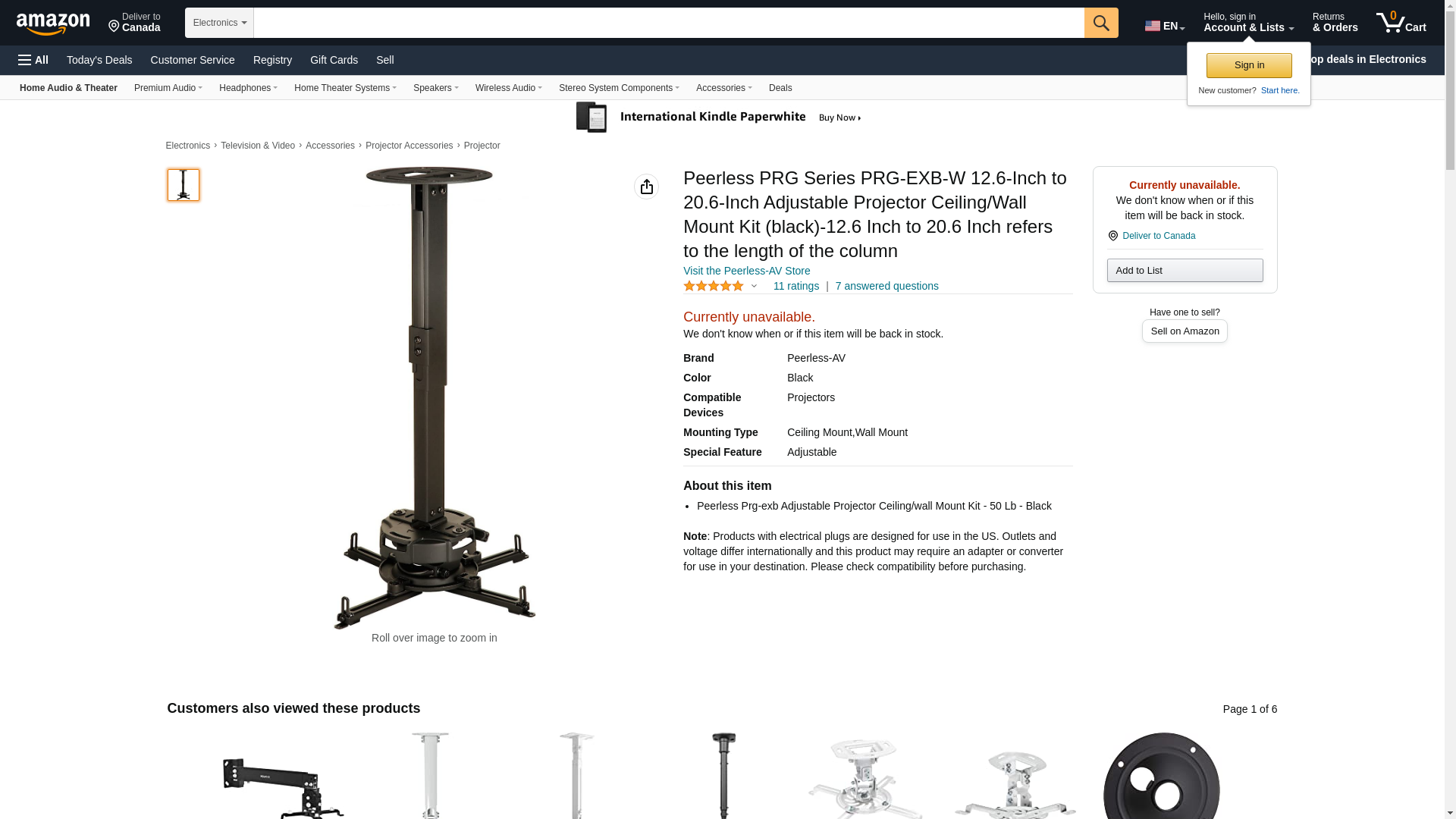Viewport: 1456px width, 819px height.
Task: Click the Amazon logo
Action: pos(53,24)
